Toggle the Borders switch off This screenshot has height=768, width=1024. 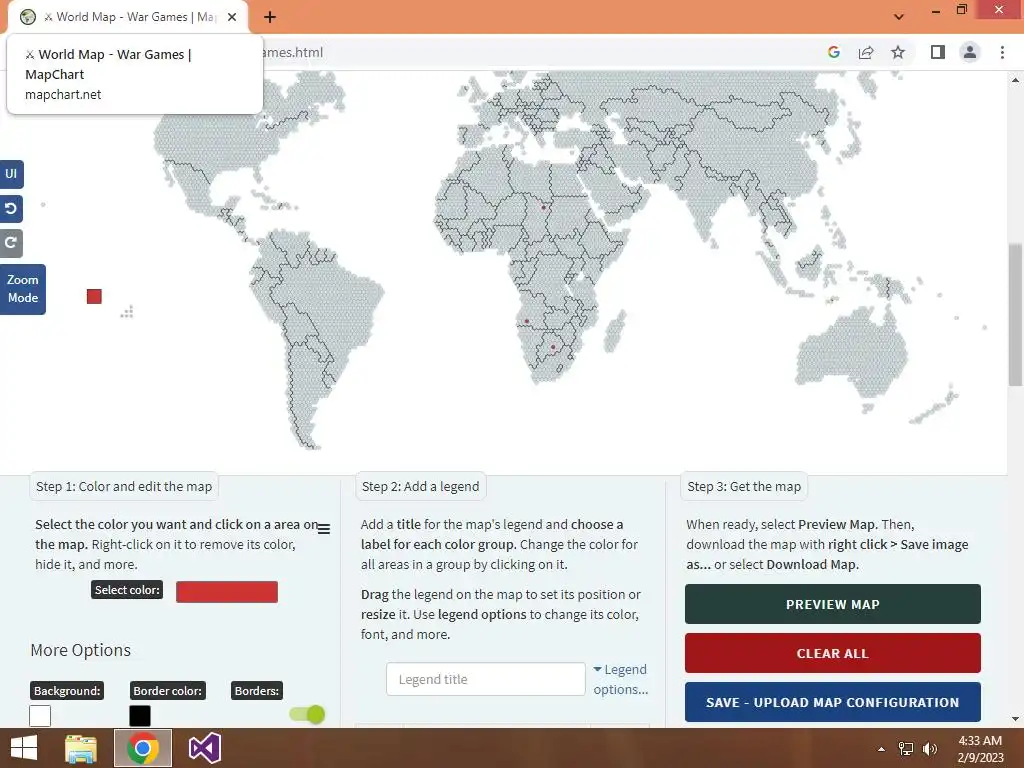(x=307, y=714)
